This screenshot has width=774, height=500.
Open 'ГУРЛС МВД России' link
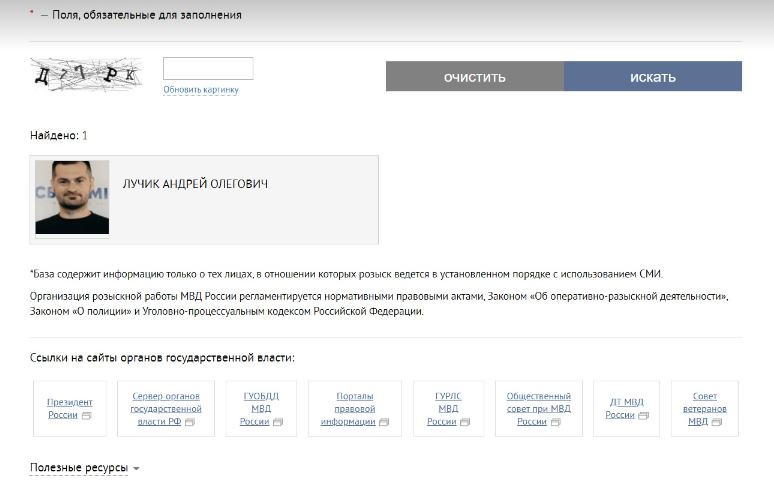click(448, 409)
